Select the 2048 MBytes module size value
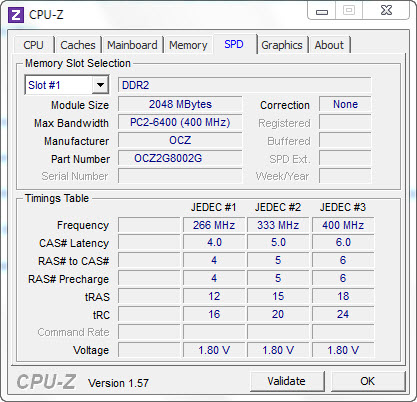 [180, 104]
